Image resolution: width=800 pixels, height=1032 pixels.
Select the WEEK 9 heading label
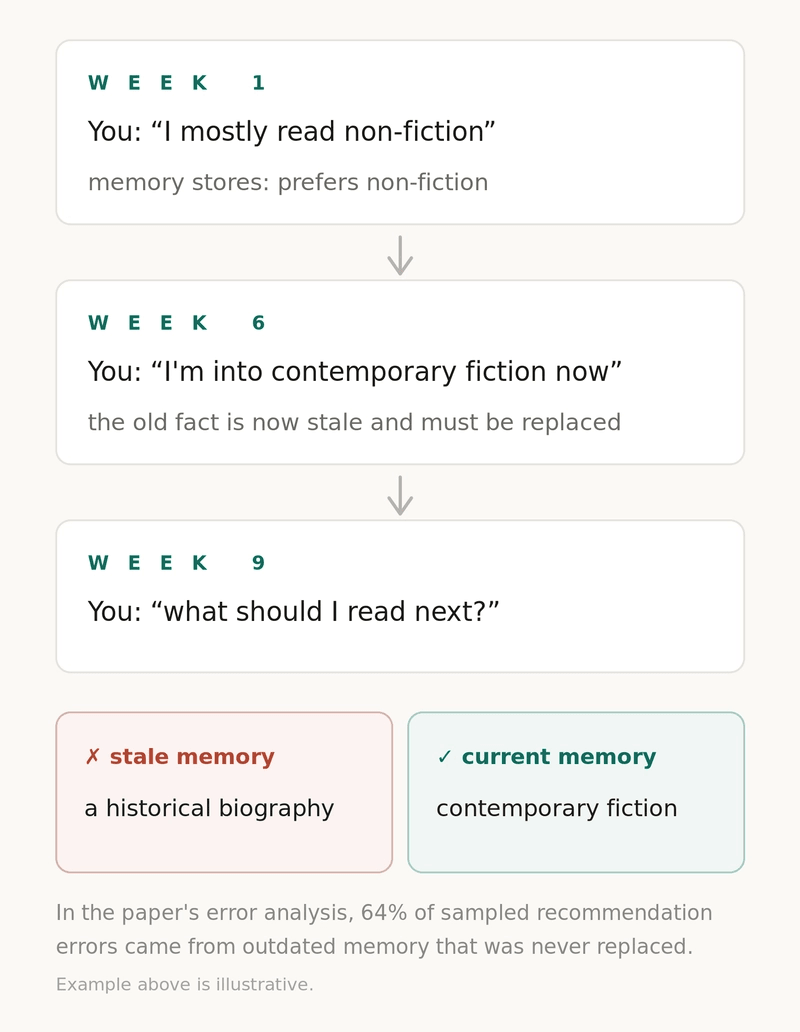pyautogui.click(x=176, y=563)
